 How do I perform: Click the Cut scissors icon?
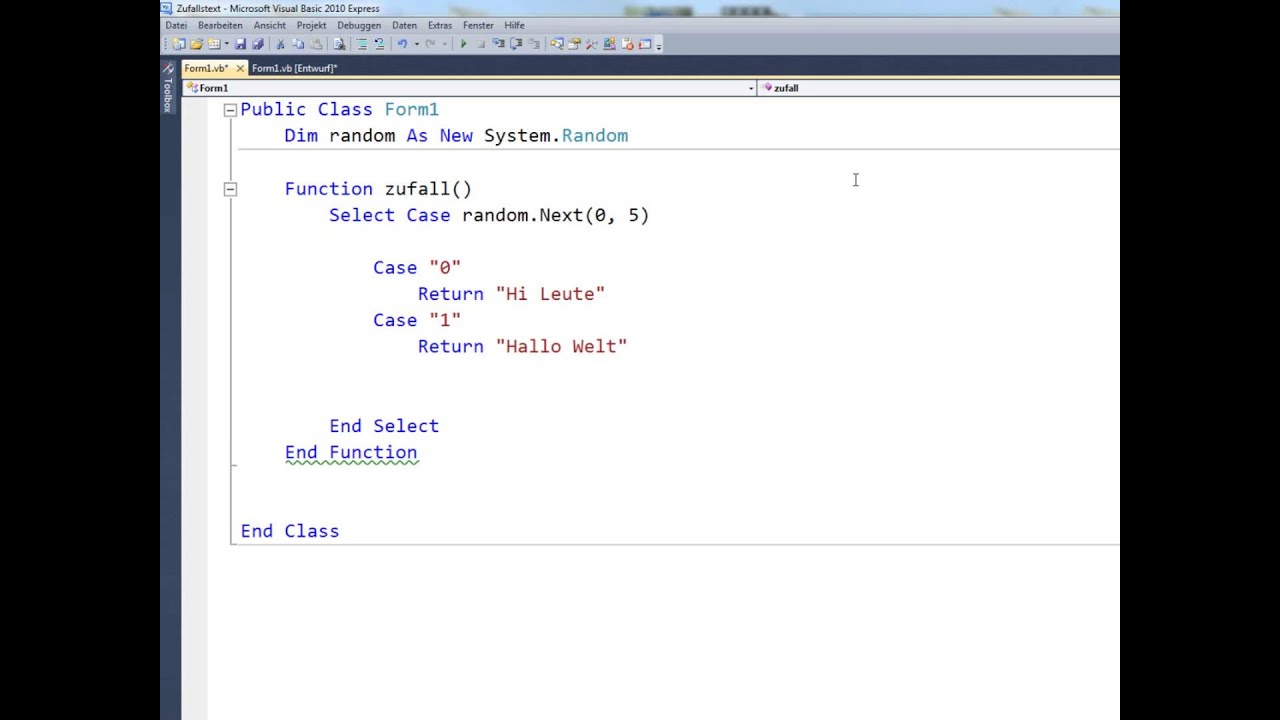[279, 44]
